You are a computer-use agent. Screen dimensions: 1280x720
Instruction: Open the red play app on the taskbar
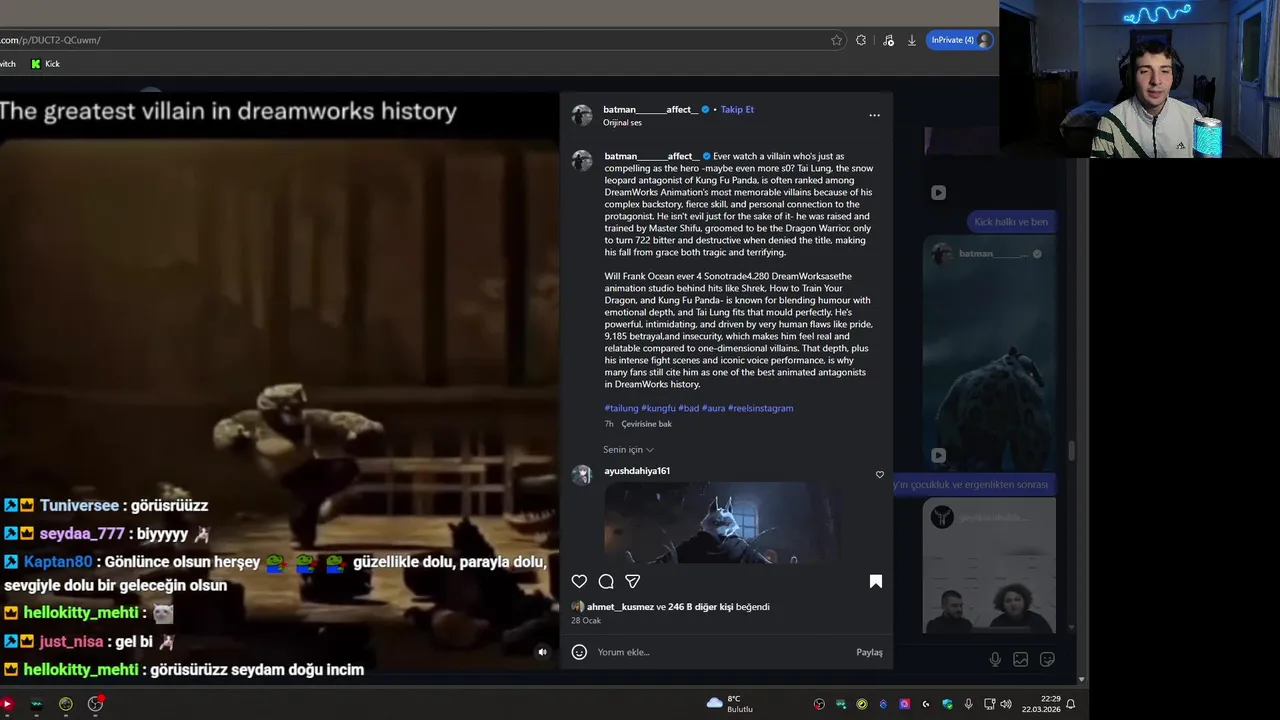(x=6, y=704)
